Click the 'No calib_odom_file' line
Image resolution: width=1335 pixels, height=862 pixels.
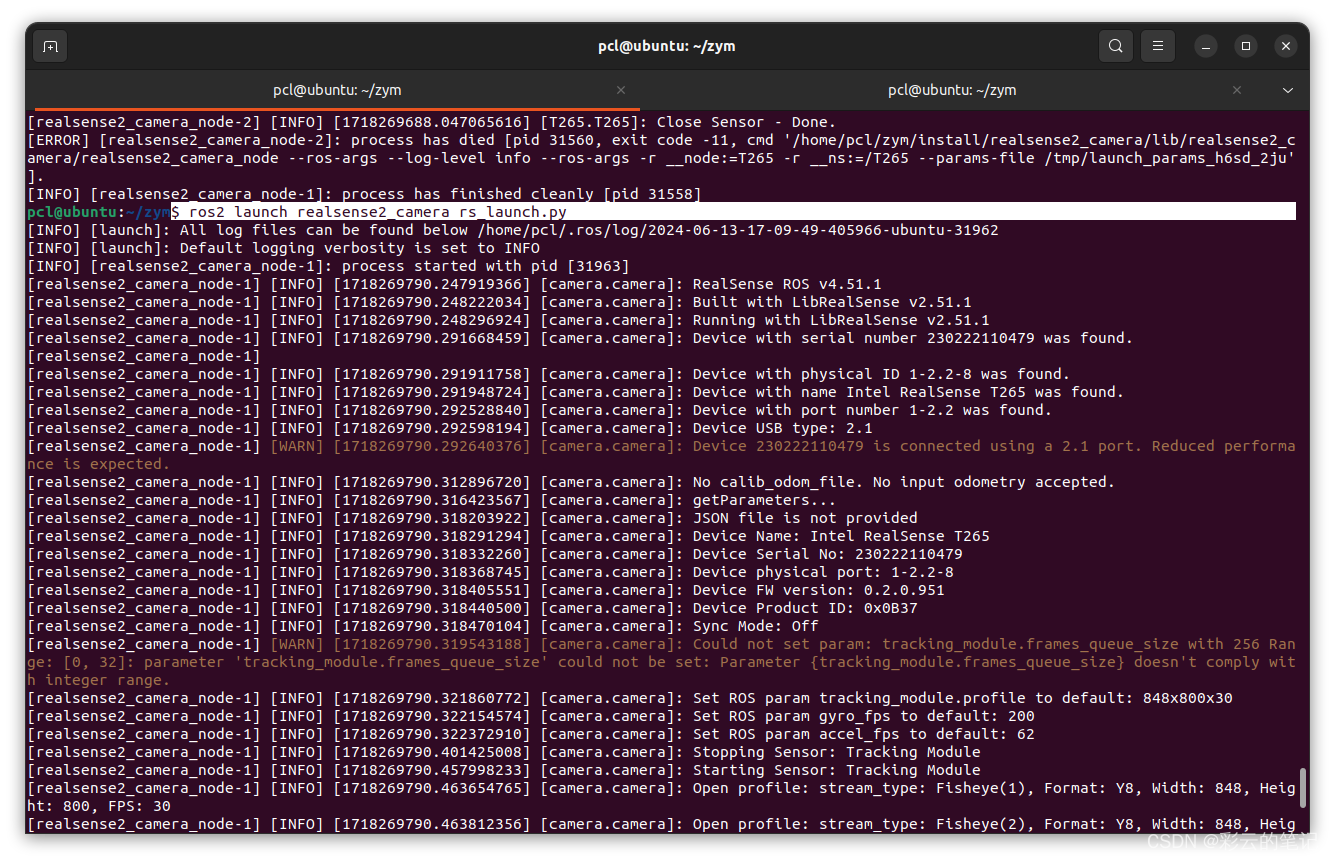pyautogui.click(x=570, y=482)
